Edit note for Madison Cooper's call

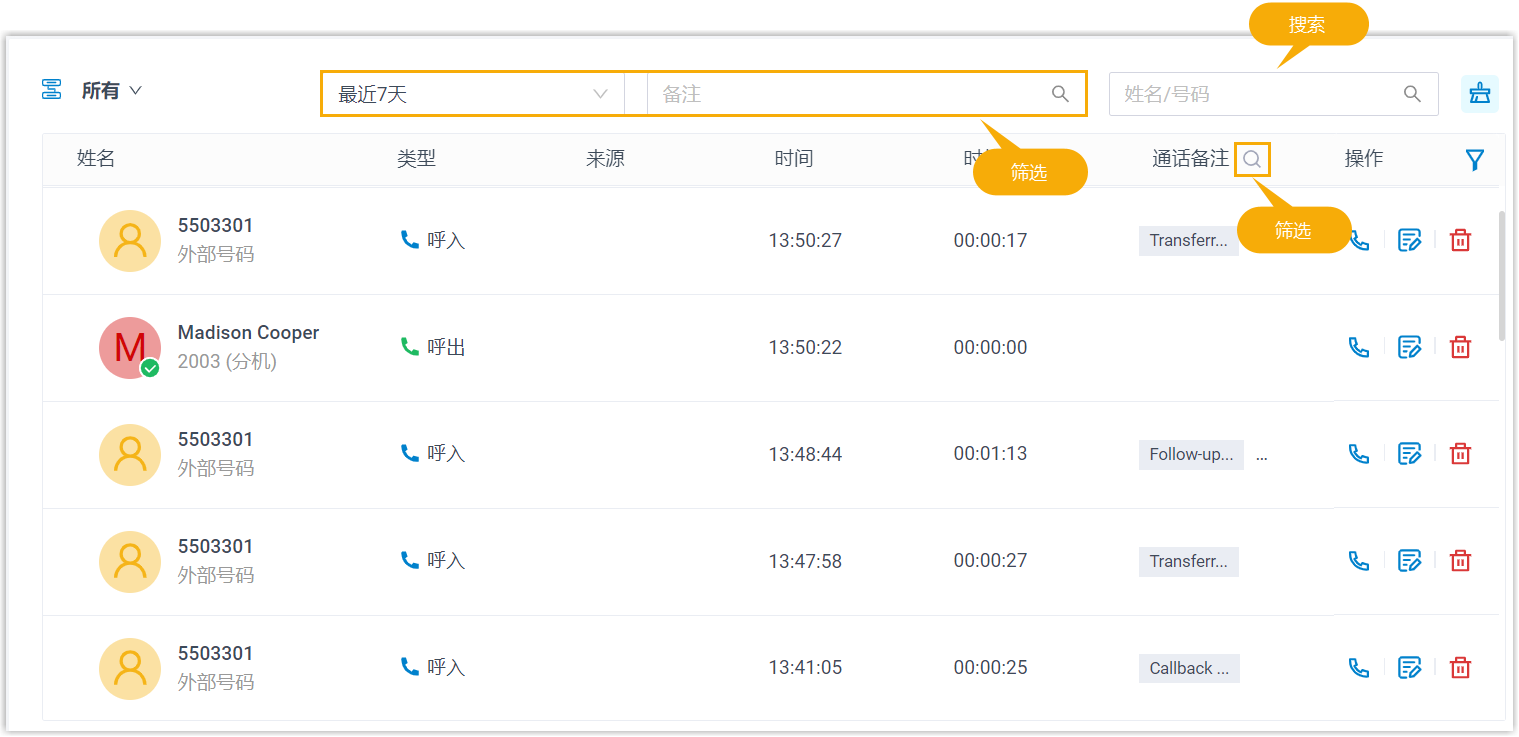1409,347
